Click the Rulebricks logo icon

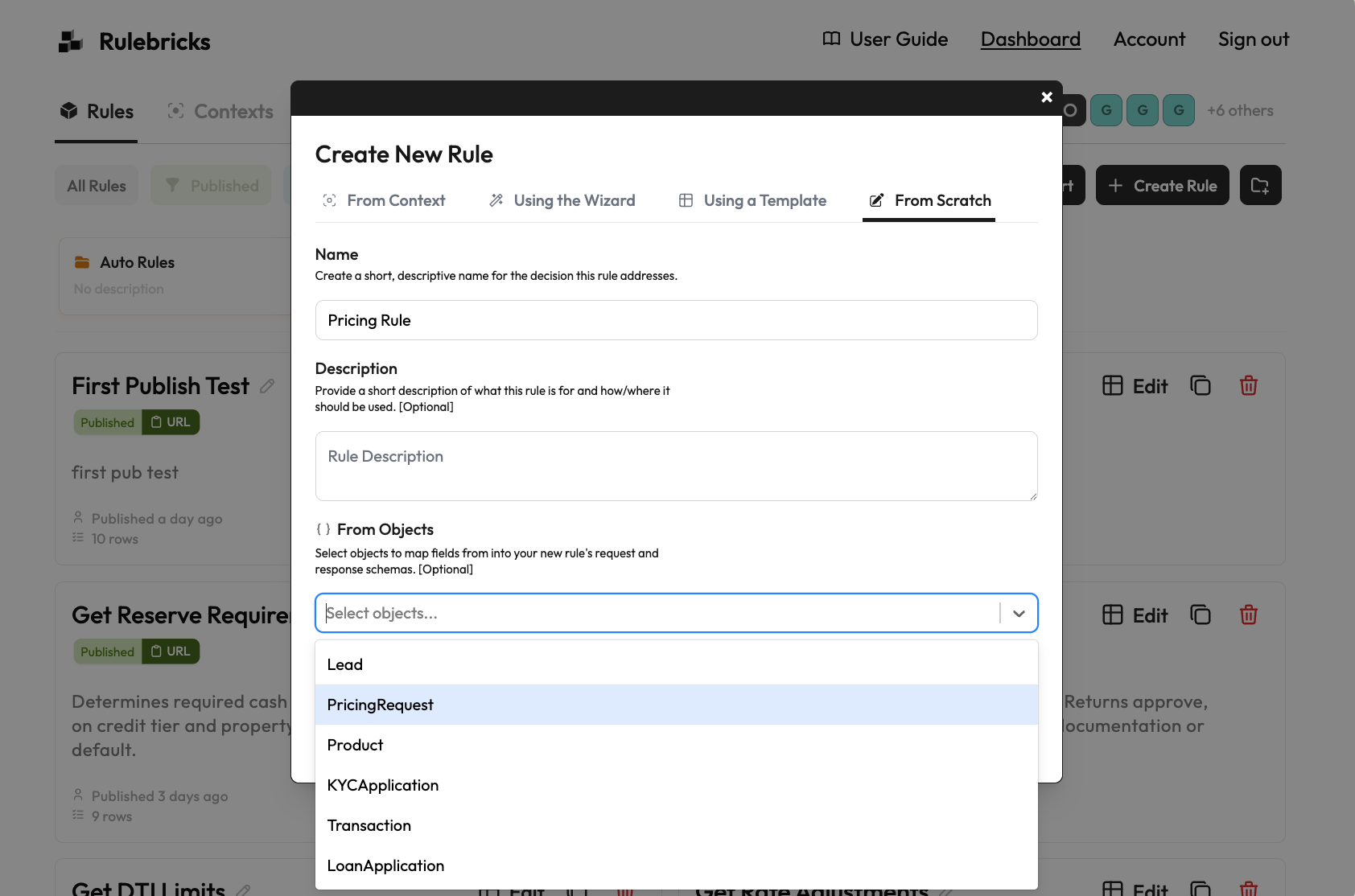71,41
